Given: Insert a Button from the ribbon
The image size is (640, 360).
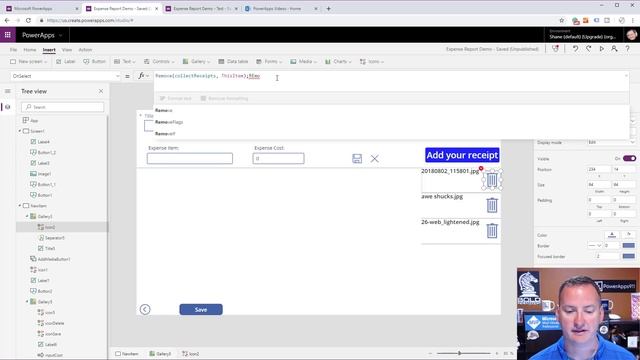Looking at the screenshot, I should [94, 62].
